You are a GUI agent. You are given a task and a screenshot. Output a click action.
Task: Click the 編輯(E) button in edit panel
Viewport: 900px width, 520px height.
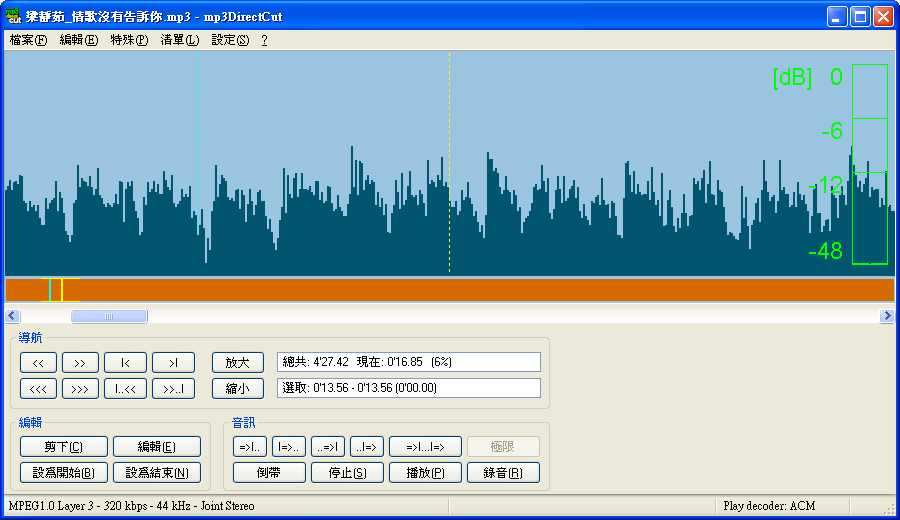157,447
